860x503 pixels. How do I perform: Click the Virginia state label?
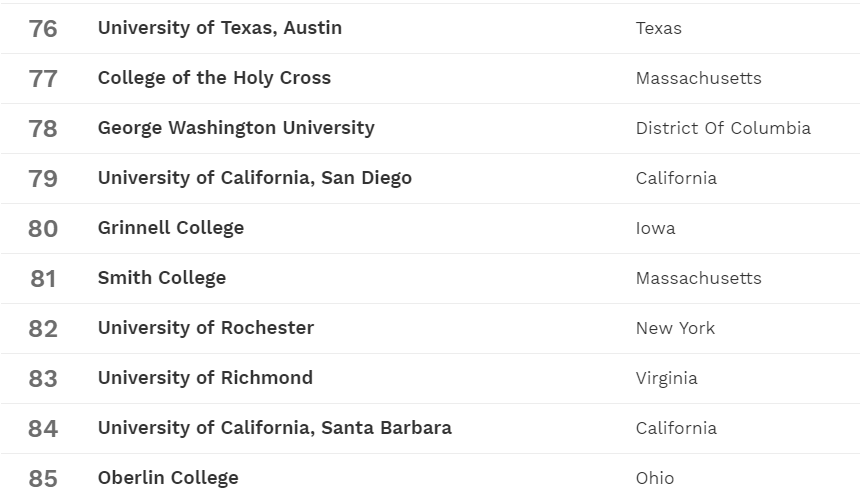(667, 379)
